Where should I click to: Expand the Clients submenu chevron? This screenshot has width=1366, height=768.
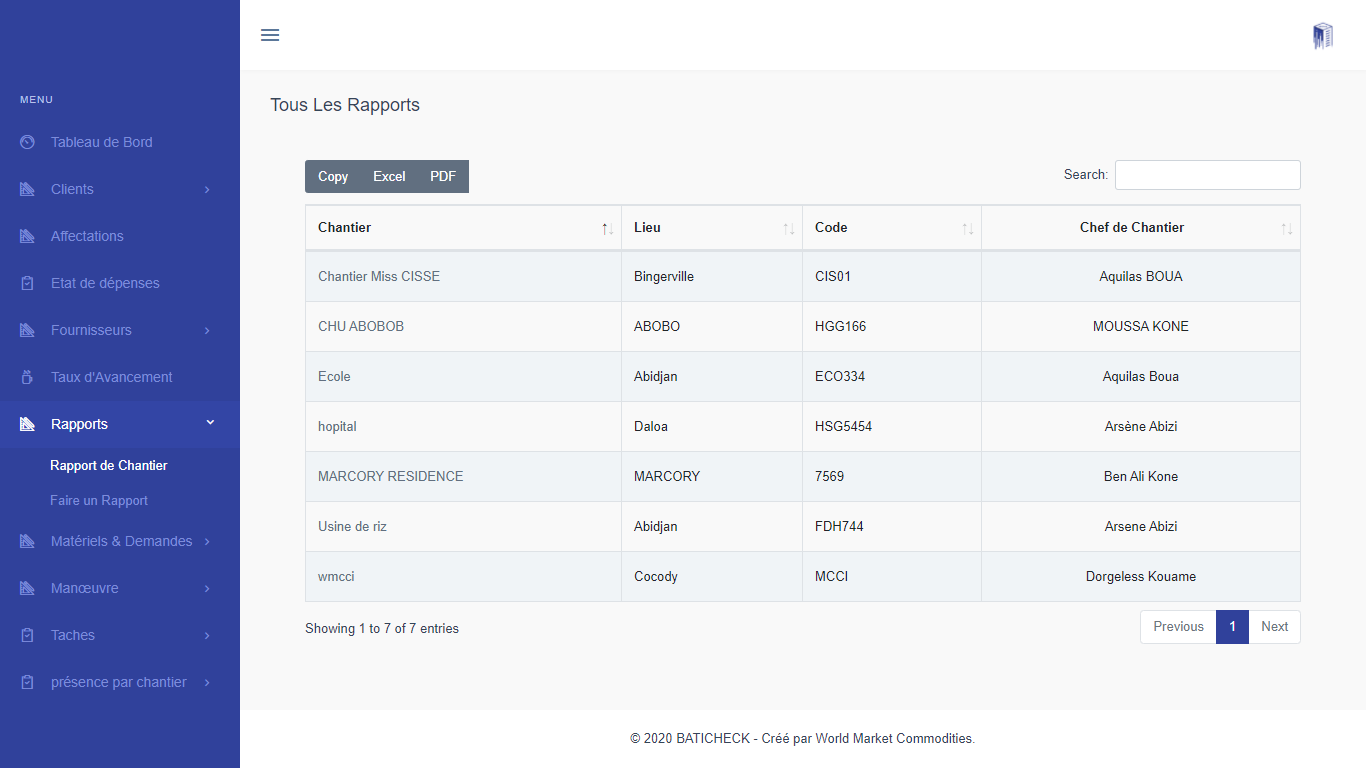pyautogui.click(x=207, y=189)
